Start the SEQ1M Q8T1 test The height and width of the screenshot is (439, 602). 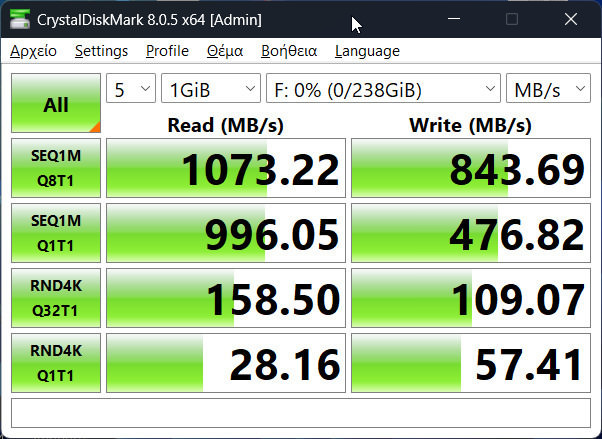[x=56, y=168]
